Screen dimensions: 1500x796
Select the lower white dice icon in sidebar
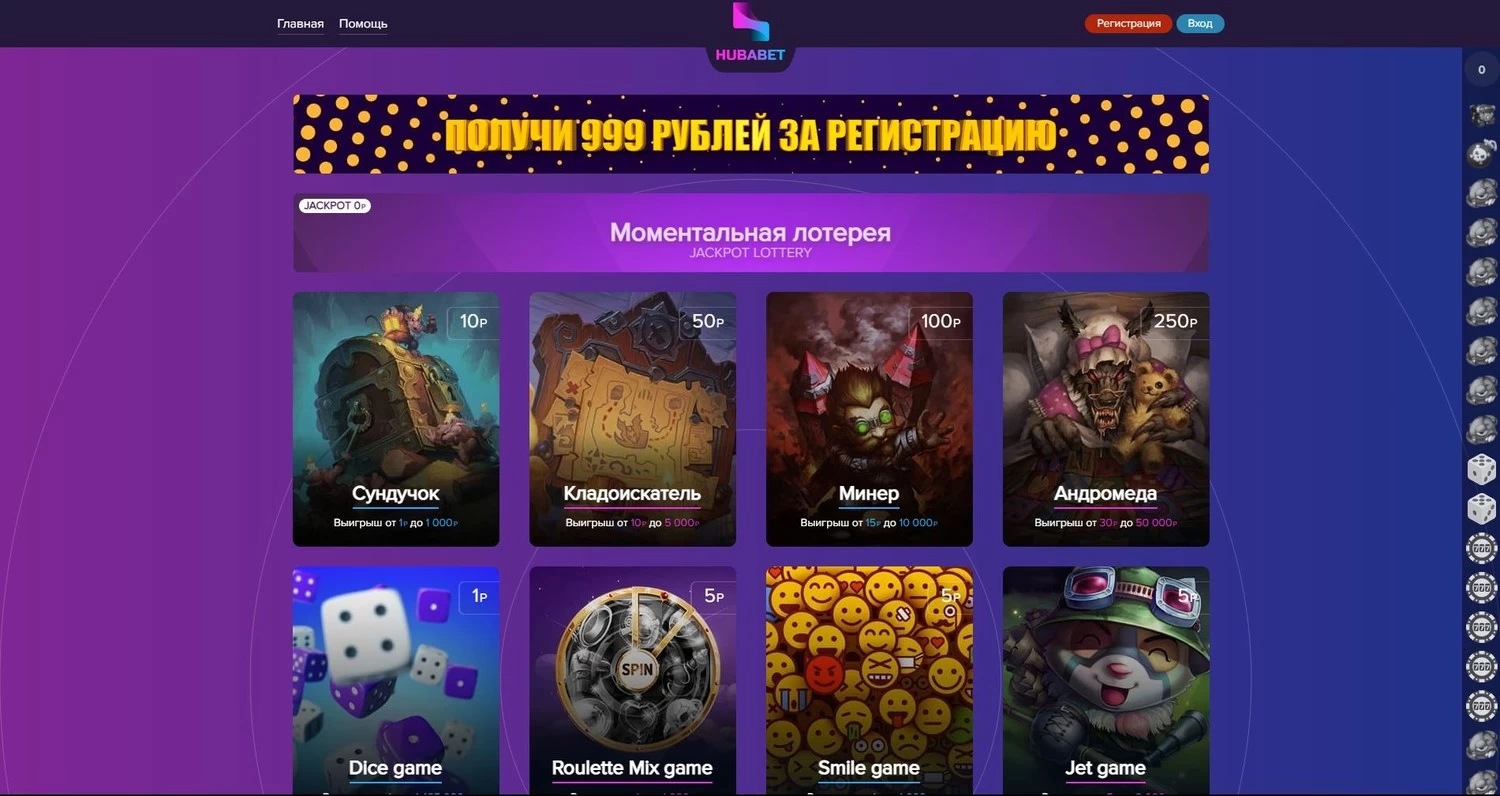(x=1481, y=509)
